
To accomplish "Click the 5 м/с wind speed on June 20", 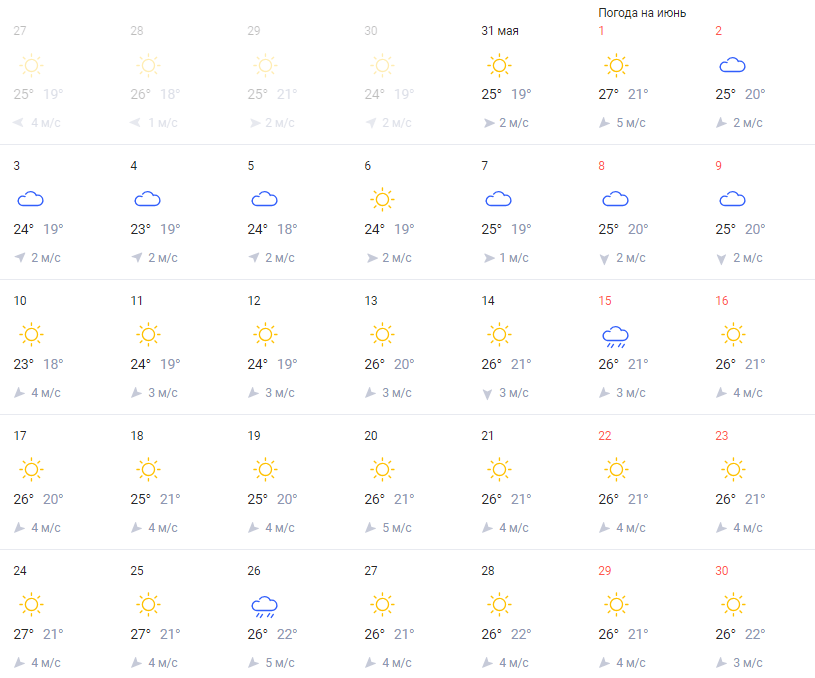I will (x=397, y=528).
